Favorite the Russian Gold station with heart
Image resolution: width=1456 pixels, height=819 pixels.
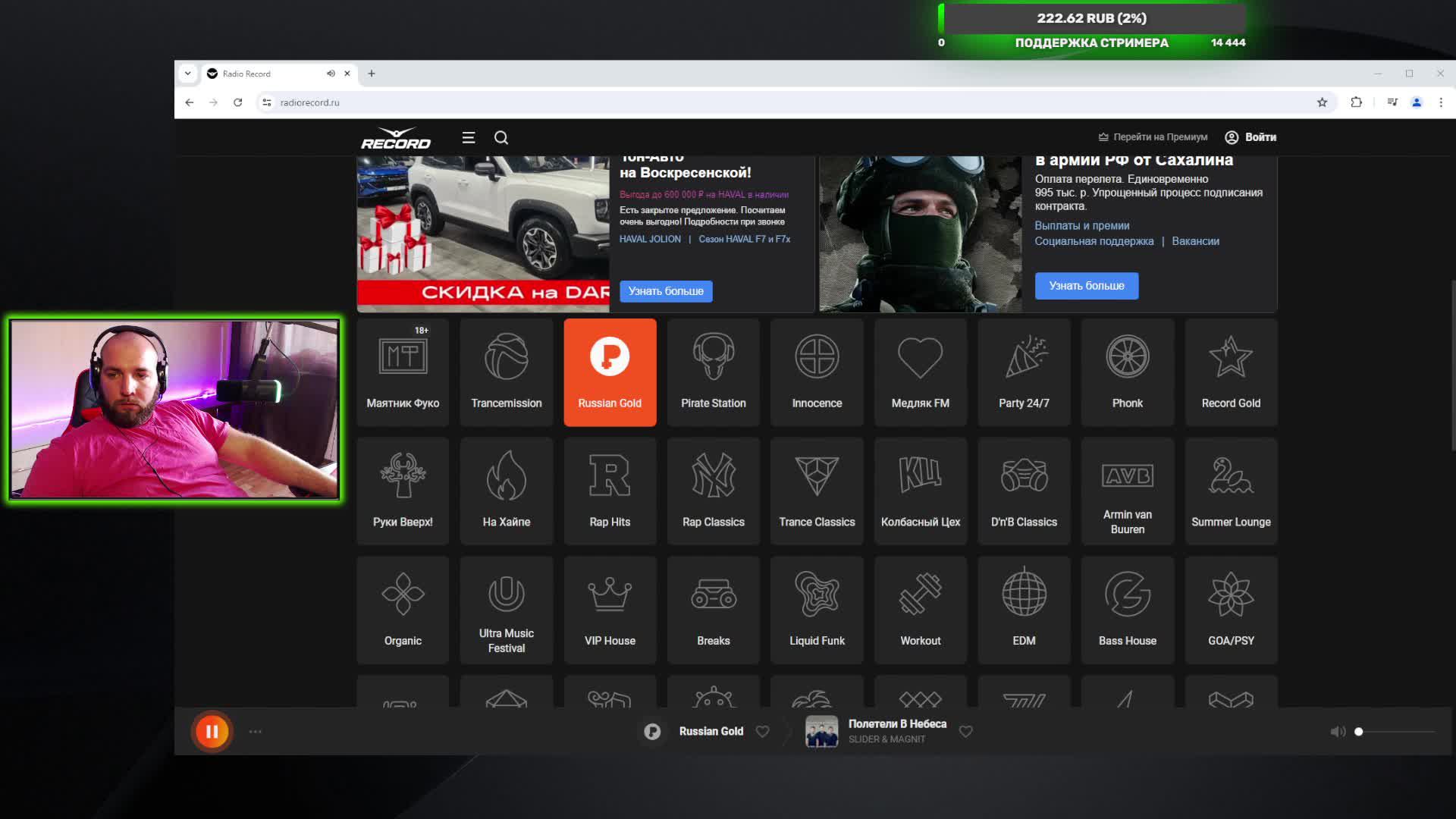[x=763, y=731]
